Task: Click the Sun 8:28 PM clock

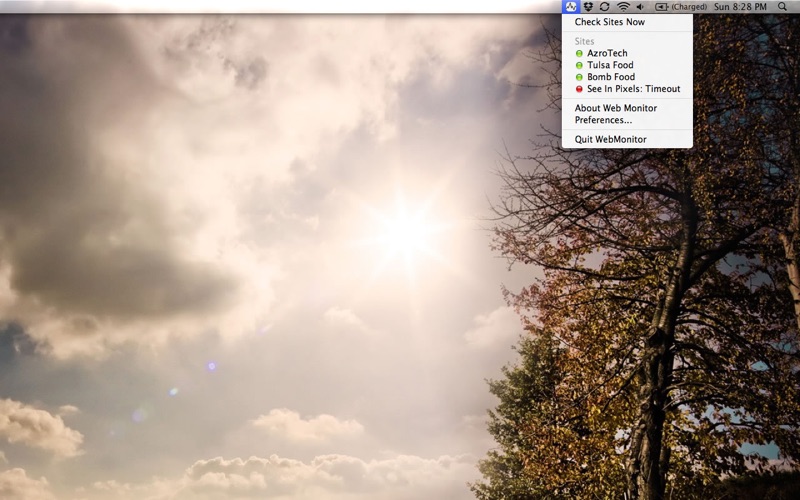Action: click(x=740, y=7)
